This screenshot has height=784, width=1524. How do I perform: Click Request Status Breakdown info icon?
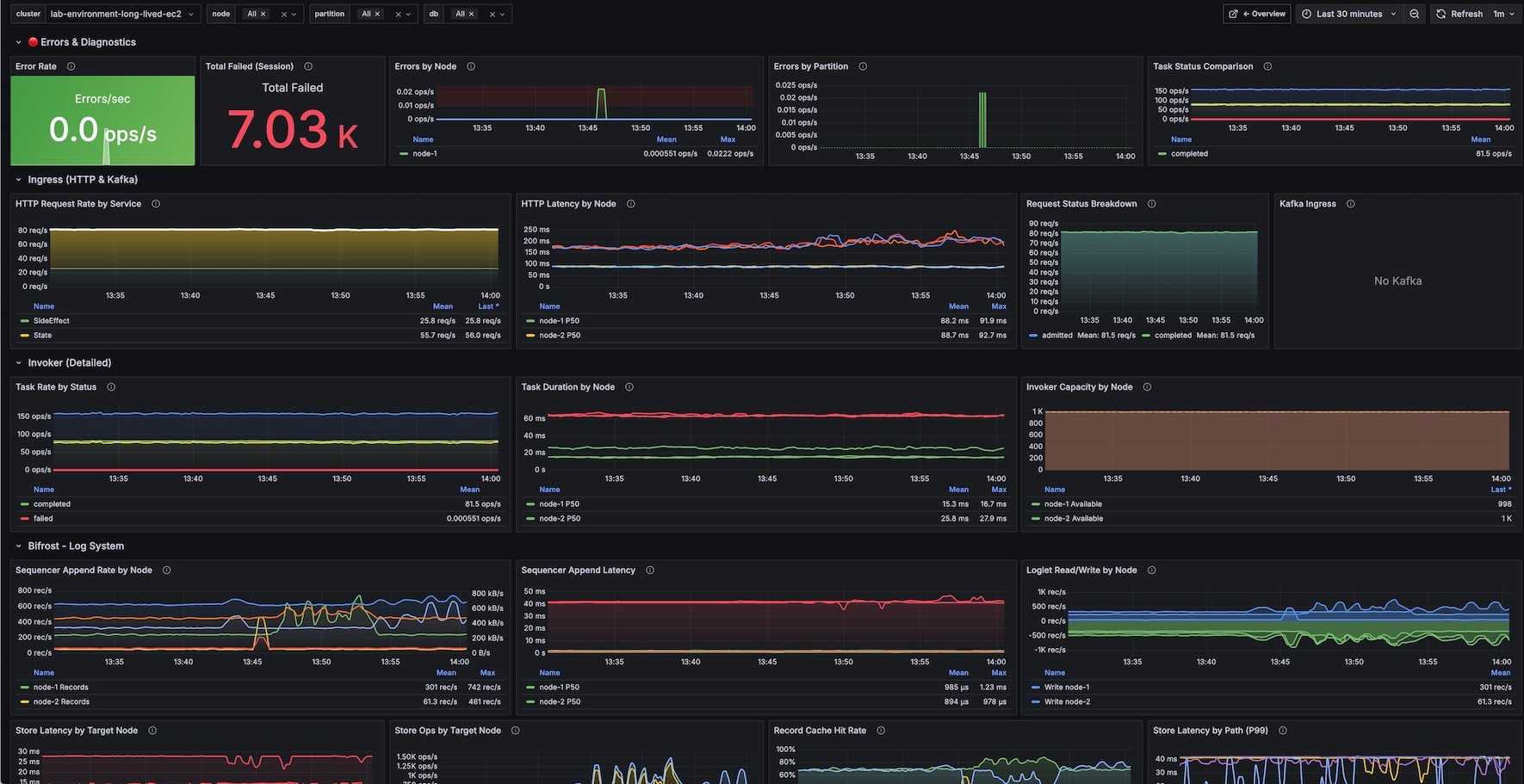1152,204
